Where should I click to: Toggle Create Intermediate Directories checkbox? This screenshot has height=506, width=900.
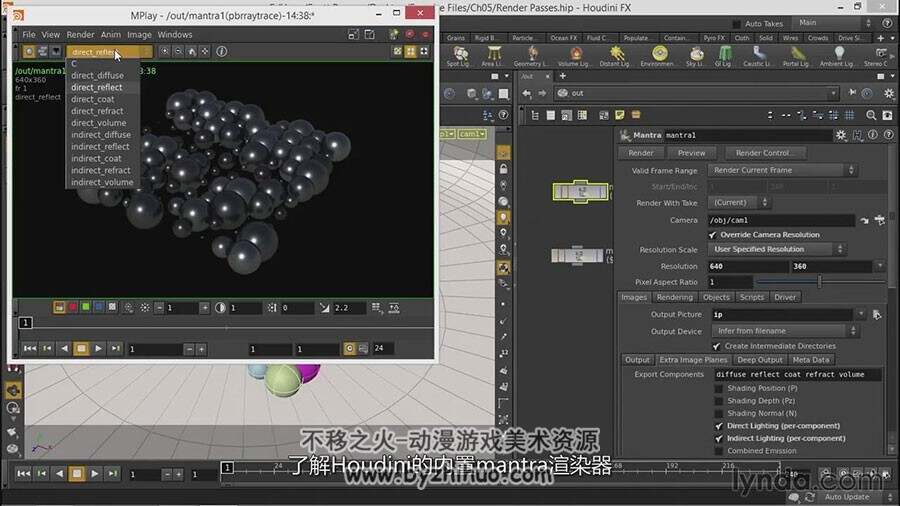point(716,347)
